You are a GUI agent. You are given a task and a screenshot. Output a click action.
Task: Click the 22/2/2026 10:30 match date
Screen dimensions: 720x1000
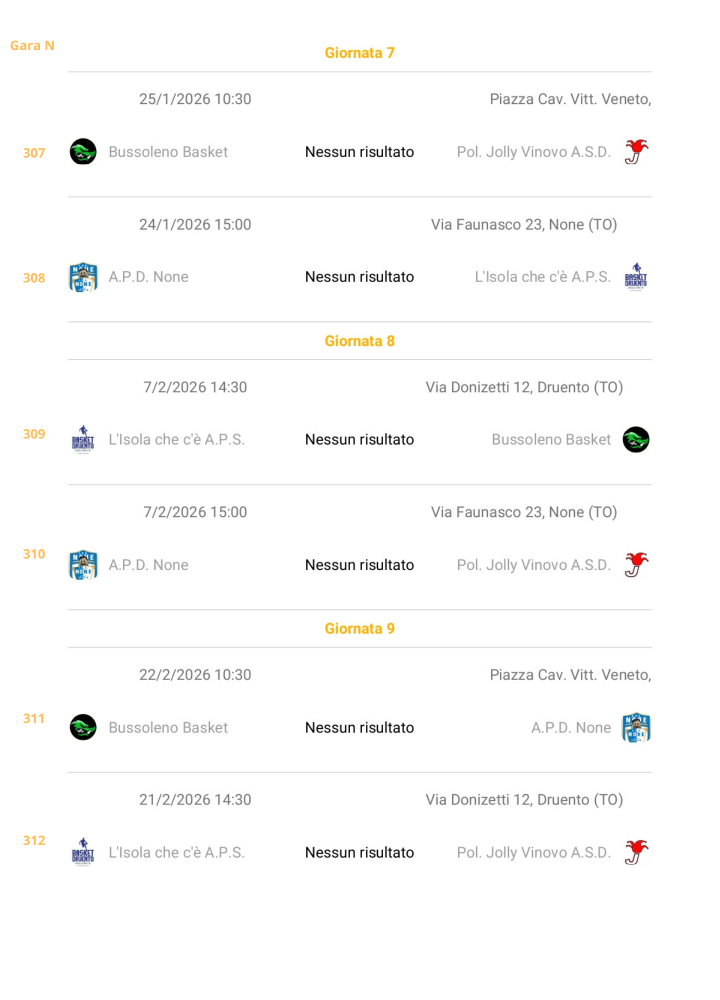coord(195,675)
